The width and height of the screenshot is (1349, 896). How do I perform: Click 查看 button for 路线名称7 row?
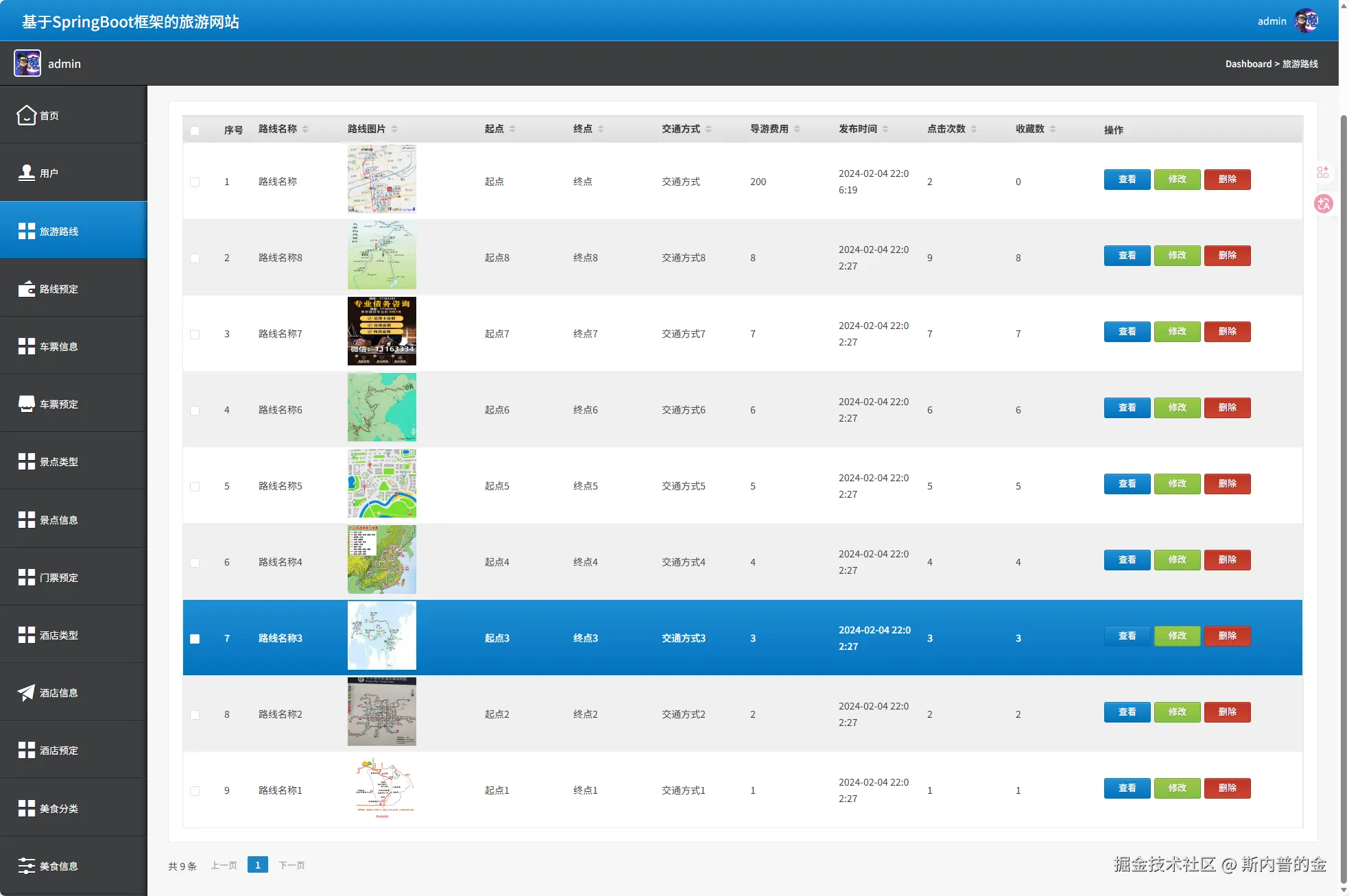(x=1127, y=332)
